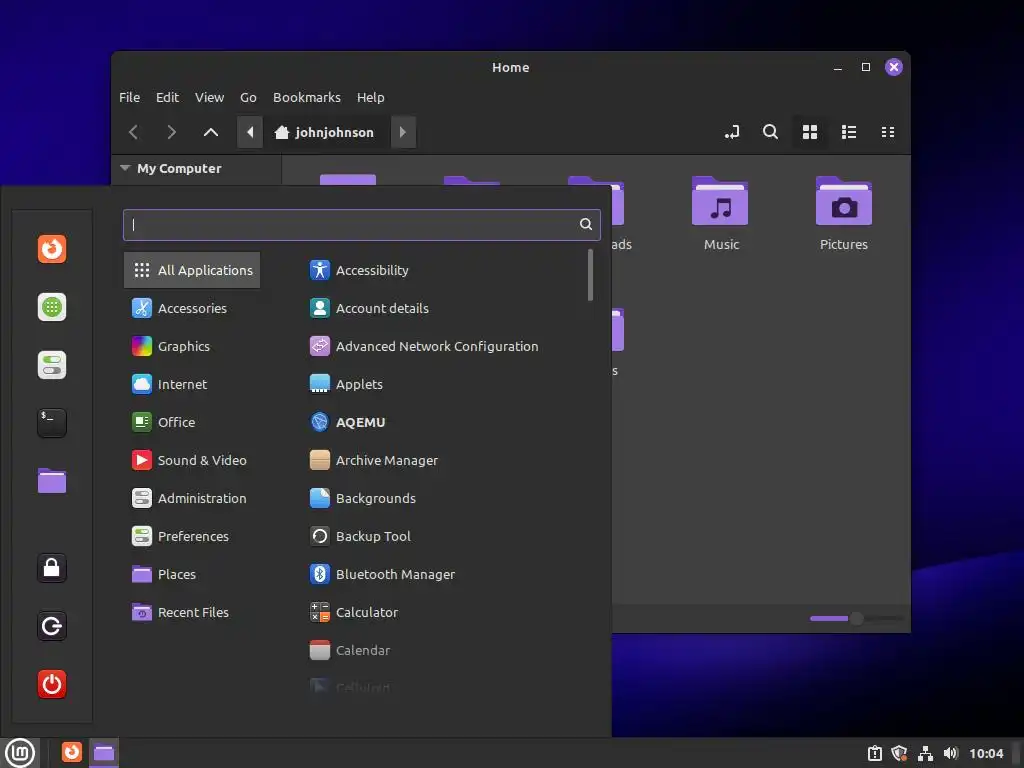The image size is (1024, 768).
Task: Switch Files to list view
Action: pos(849,132)
